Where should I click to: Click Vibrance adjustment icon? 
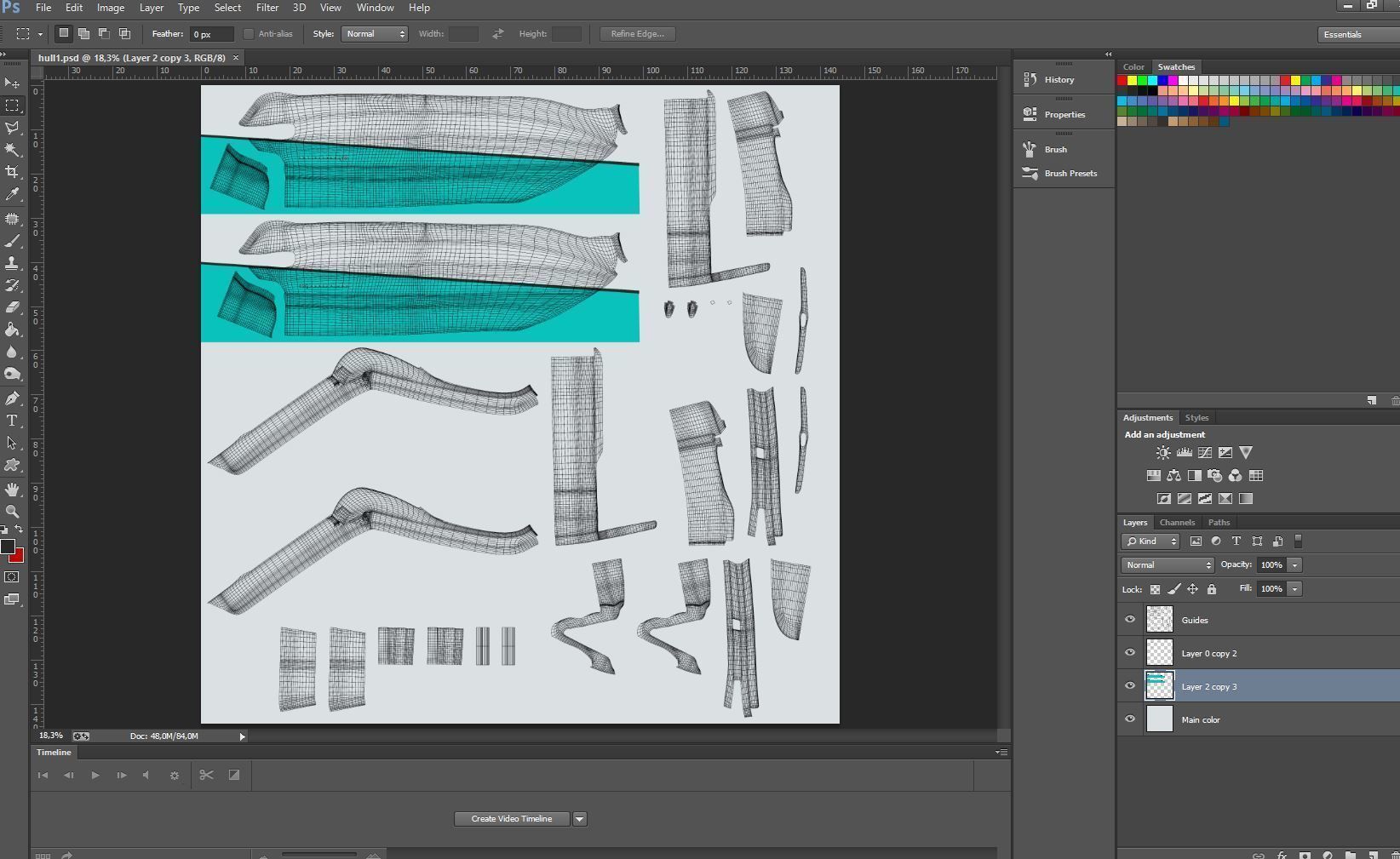[1246, 453]
